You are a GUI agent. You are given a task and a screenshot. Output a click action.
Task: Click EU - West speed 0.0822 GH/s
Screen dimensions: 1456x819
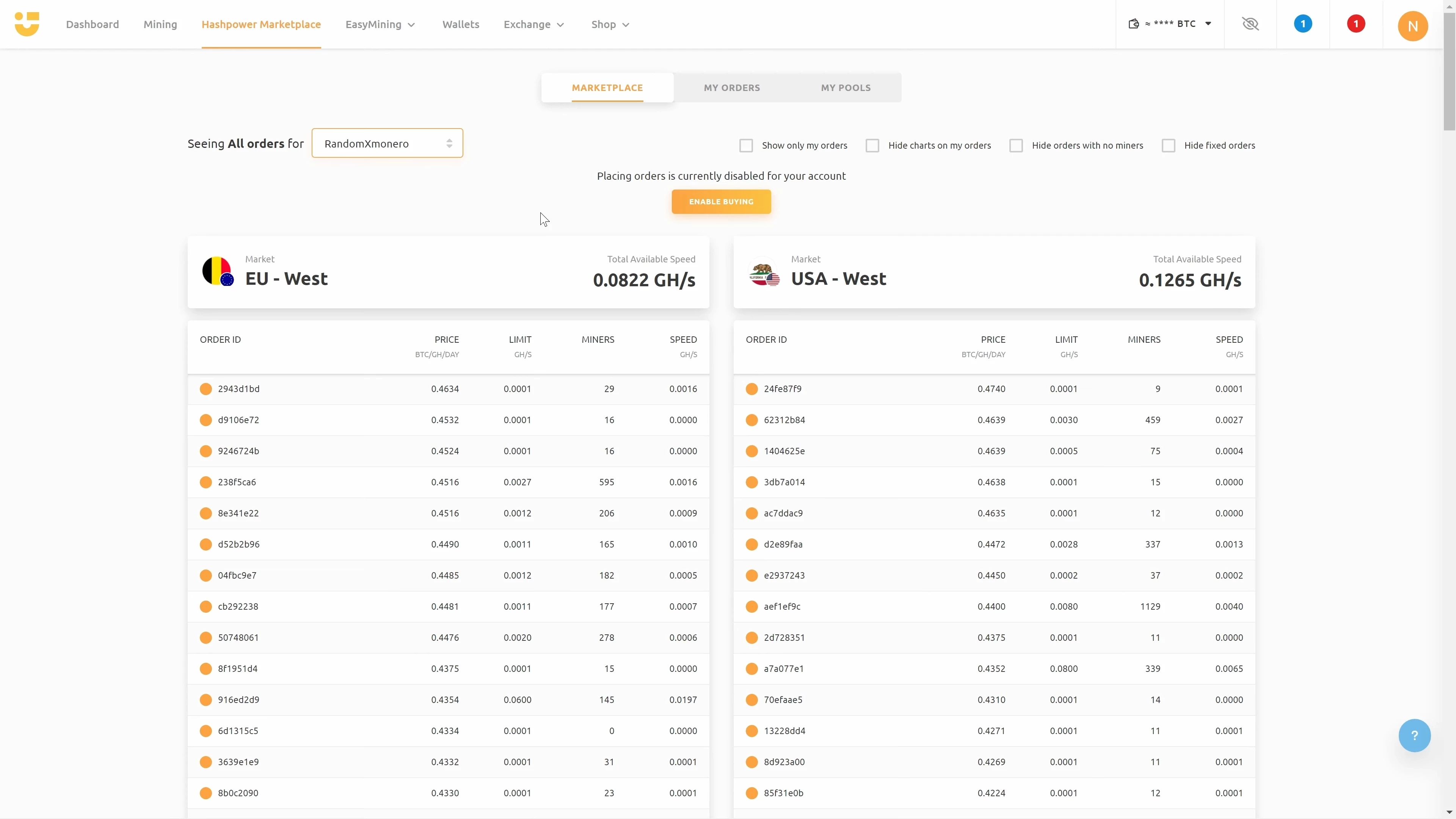point(644,280)
